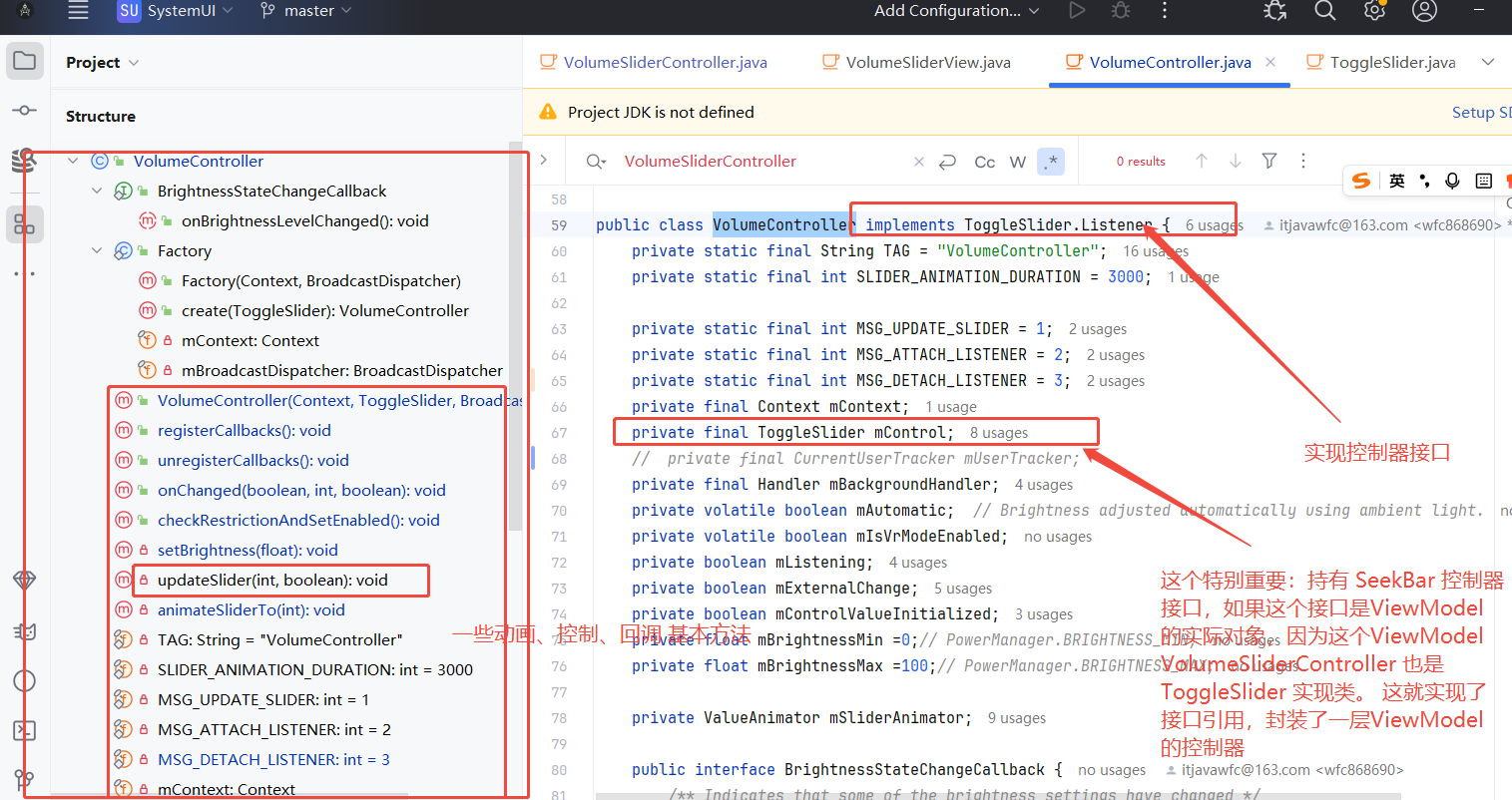Go to next search occurrence arrow
This screenshot has height=800, width=1512.
tap(1236, 161)
